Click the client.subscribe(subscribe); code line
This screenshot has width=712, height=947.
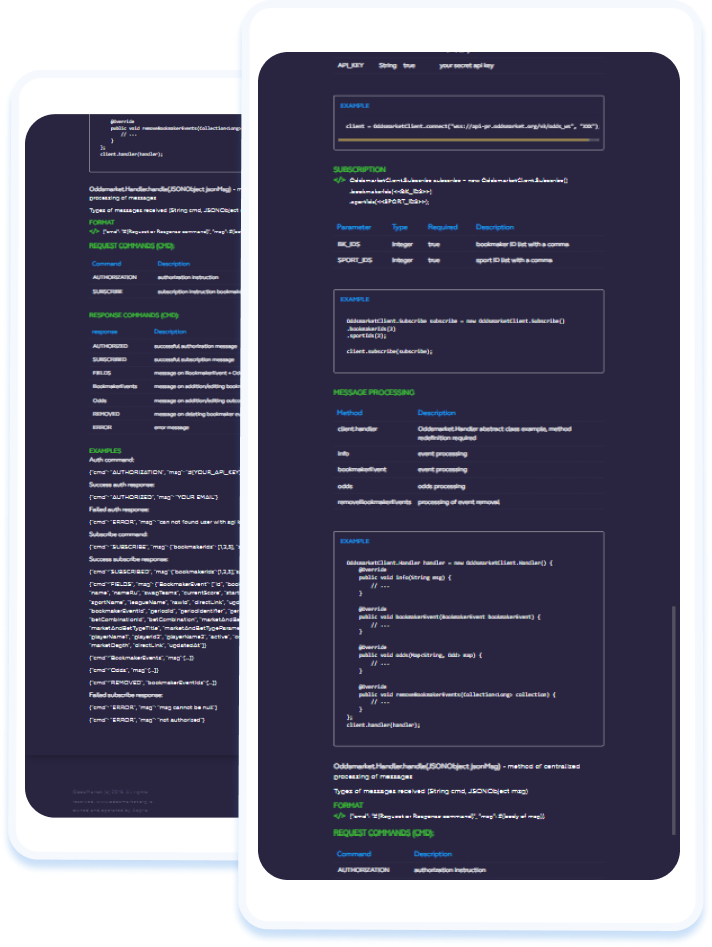[x=390, y=351]
